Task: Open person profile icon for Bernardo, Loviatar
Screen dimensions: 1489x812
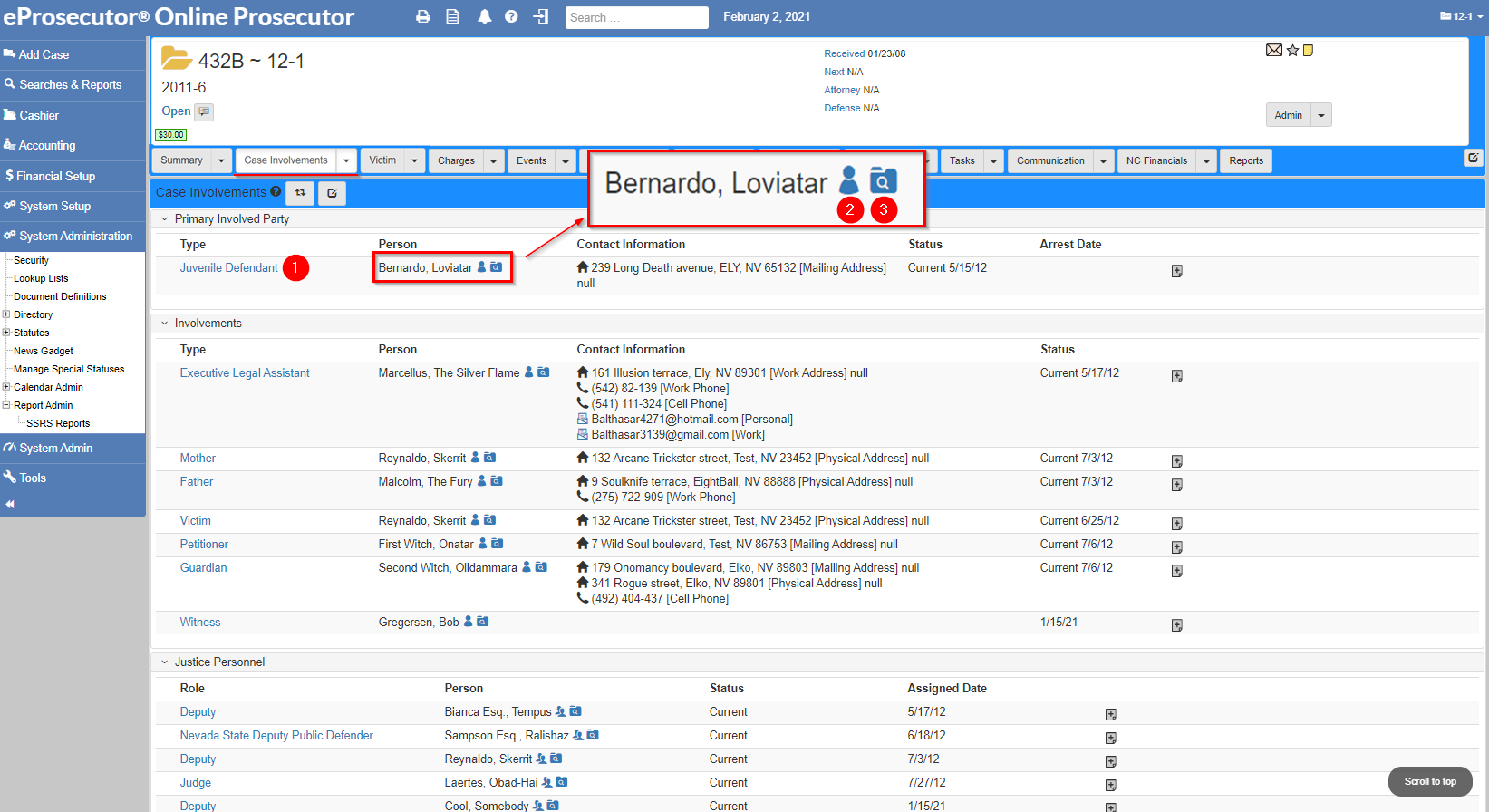Action: (482, 267)
